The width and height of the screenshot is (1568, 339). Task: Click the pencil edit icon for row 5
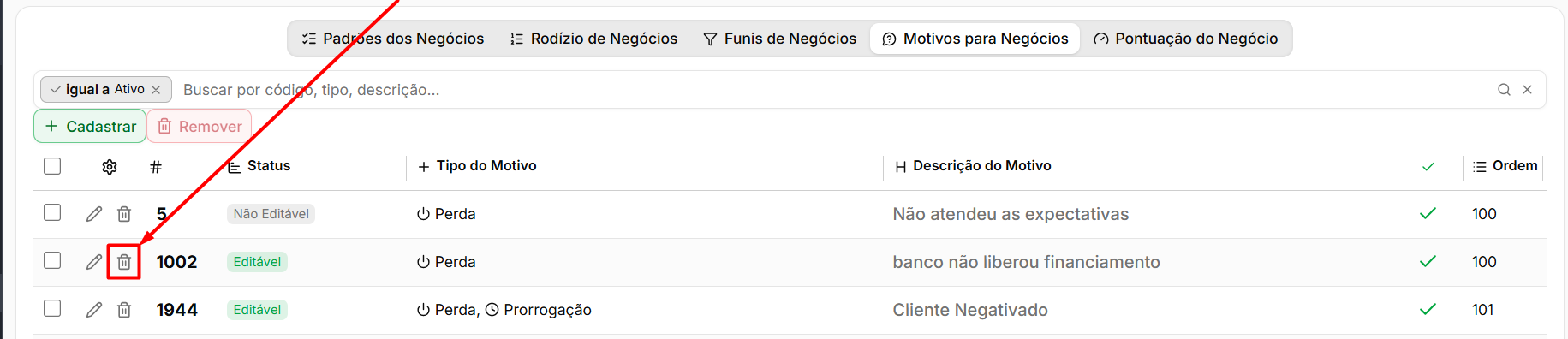point(94,214)
